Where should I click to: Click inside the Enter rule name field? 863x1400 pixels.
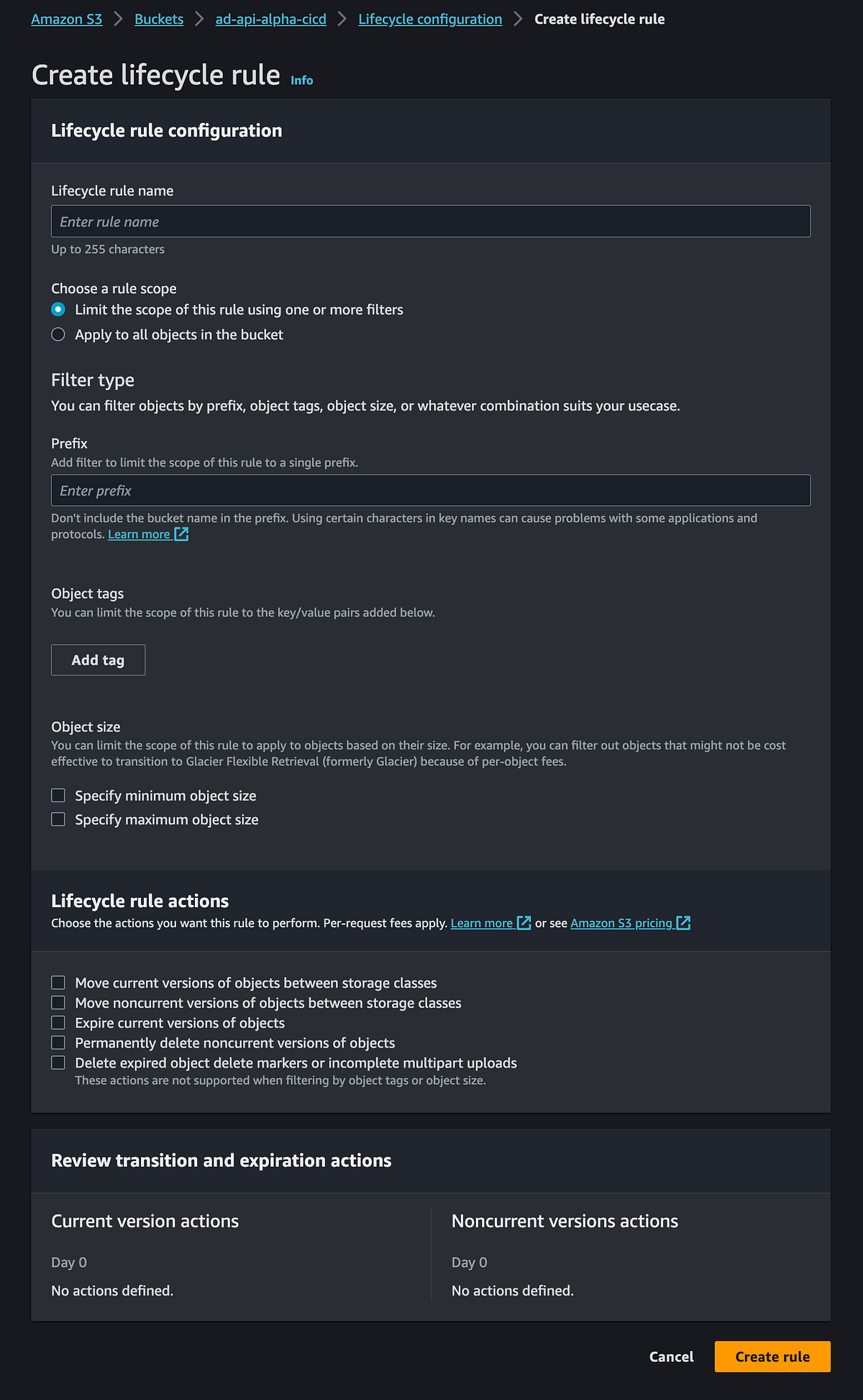pyautogui.click(x=430, y=221)
